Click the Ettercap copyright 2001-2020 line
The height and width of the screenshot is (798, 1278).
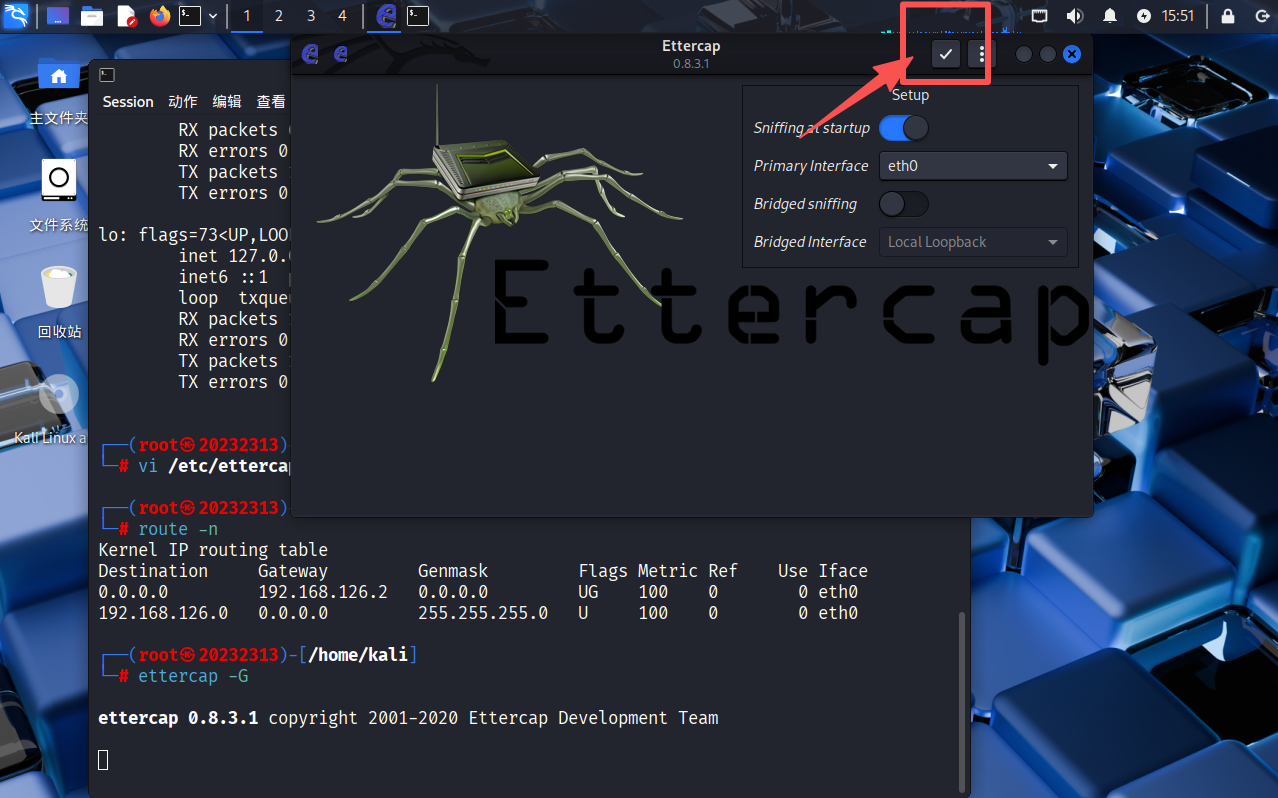pos(408,718)
